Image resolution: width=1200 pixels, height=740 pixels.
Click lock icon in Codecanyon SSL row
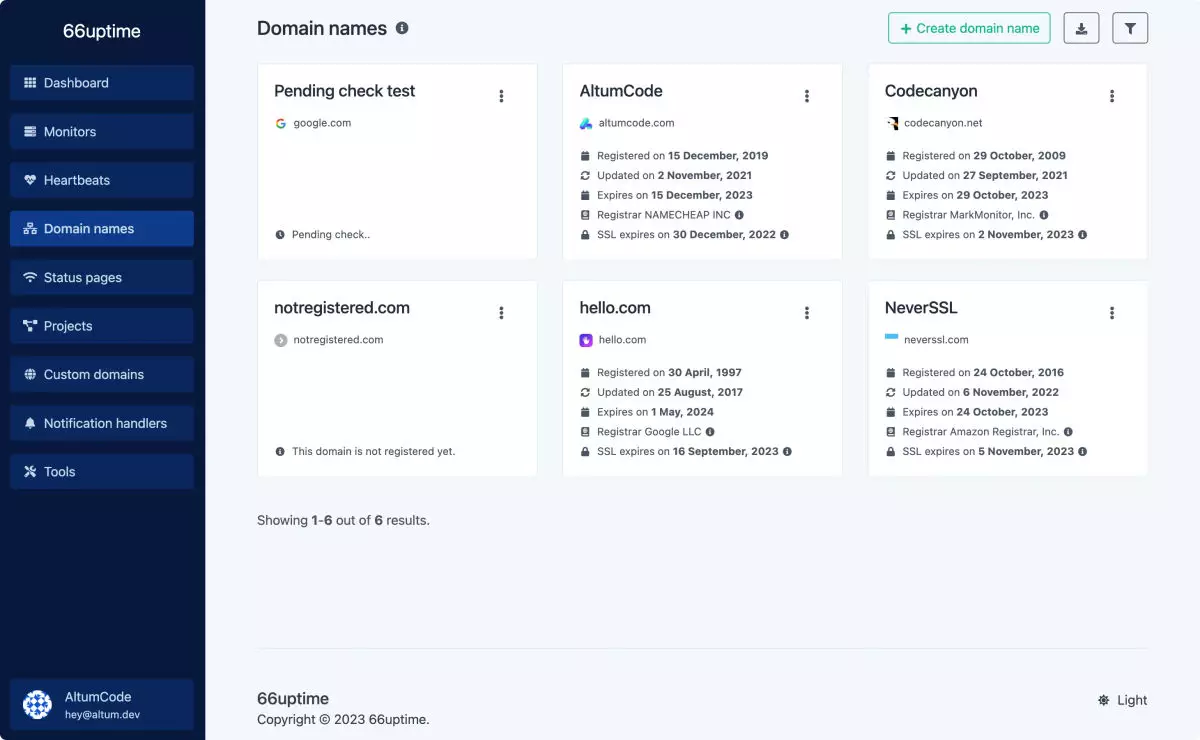(x=891, y=235)
